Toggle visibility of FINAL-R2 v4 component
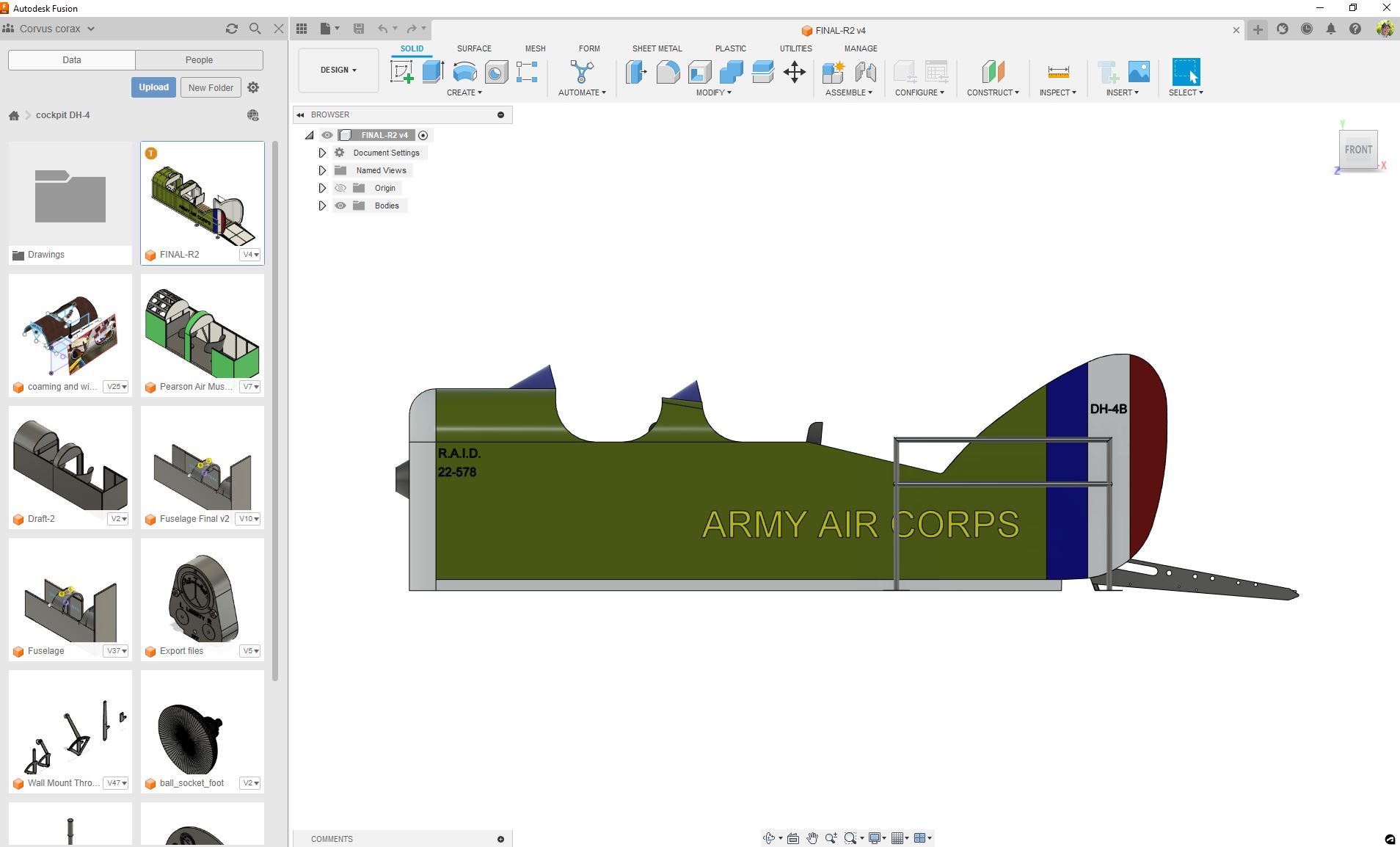Screen dimensions: 1400x847 click(x=327, y=135)
